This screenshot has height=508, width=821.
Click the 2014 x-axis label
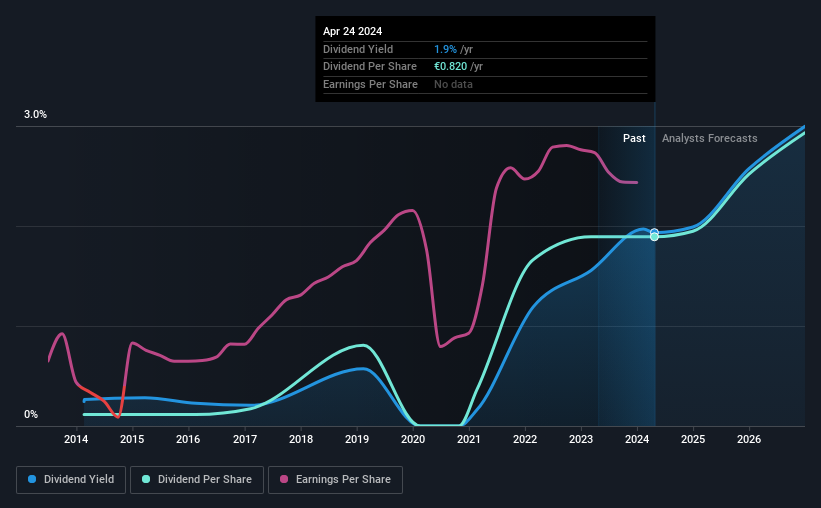76,439
